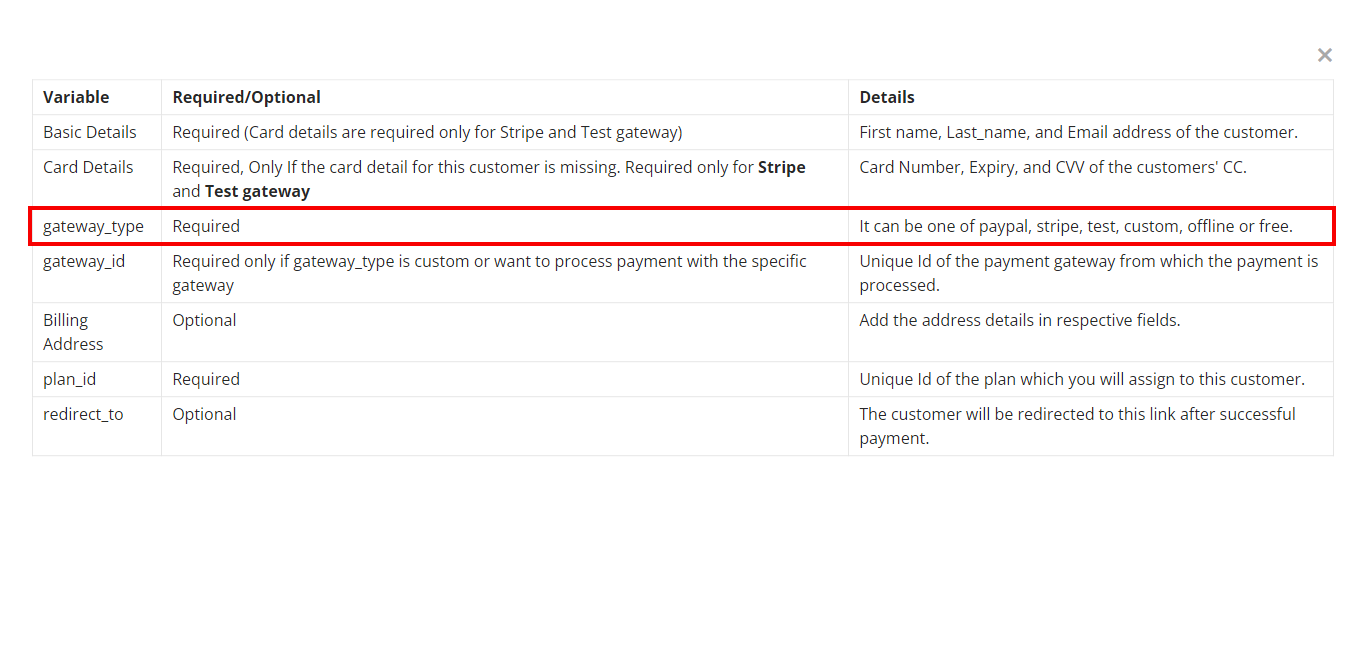Image resolution: width=1366 pixels, height=657 pixels.
Task: Click the redirect_to details description
Action: pos(1077,426)
